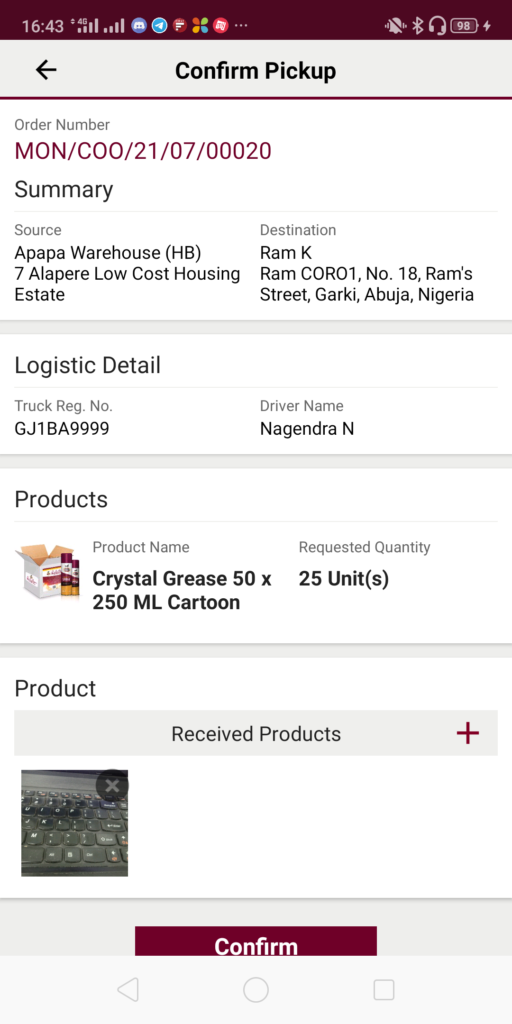Tap the battery indicator in status bar

[x=464, y=25]
